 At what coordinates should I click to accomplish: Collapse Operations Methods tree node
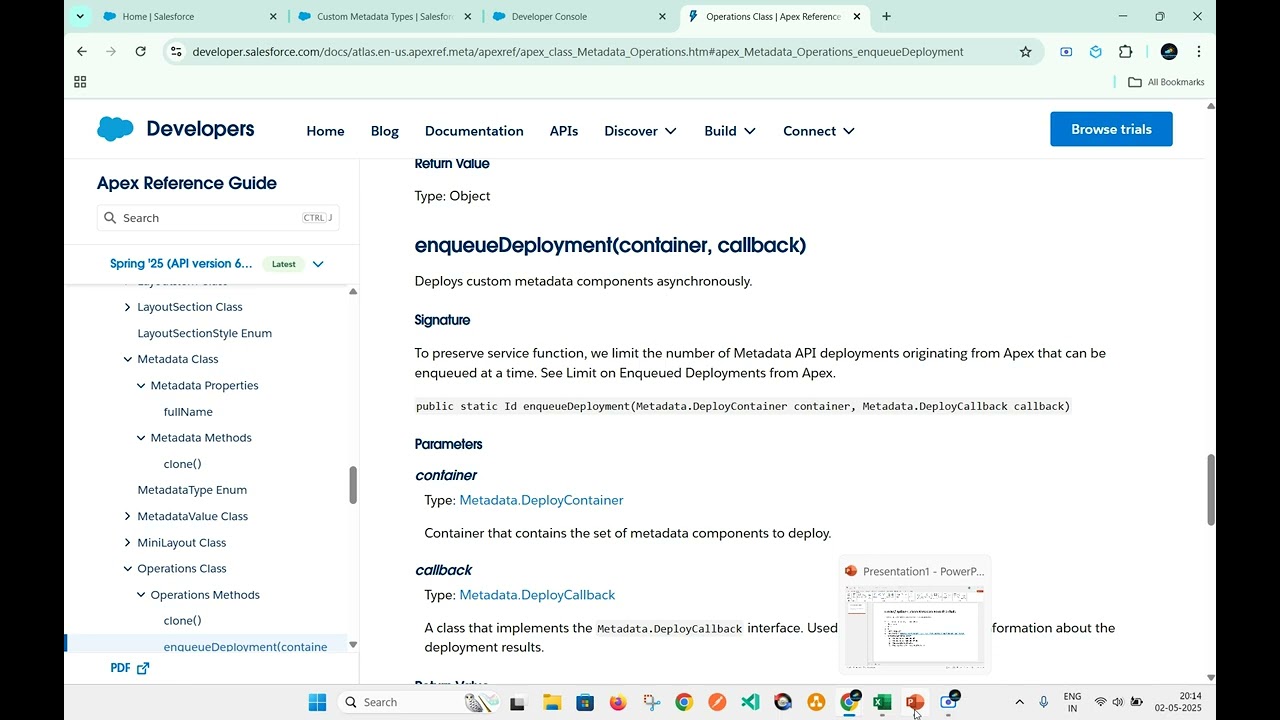141,595
